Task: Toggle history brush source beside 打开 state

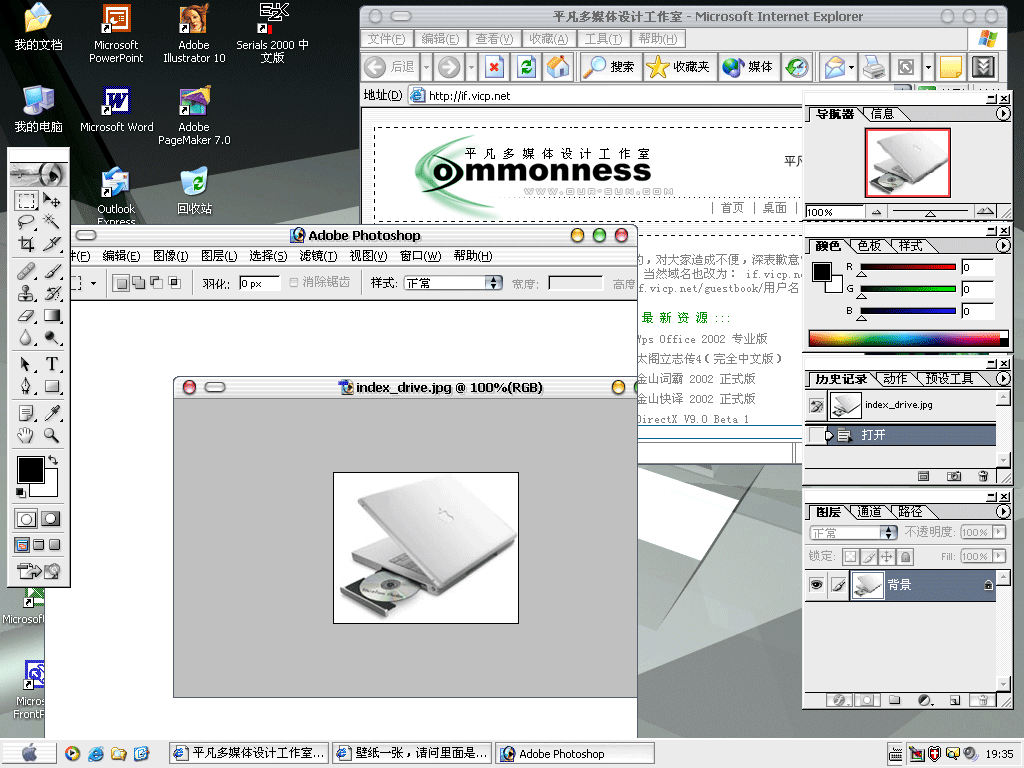Action: [816, 435]
